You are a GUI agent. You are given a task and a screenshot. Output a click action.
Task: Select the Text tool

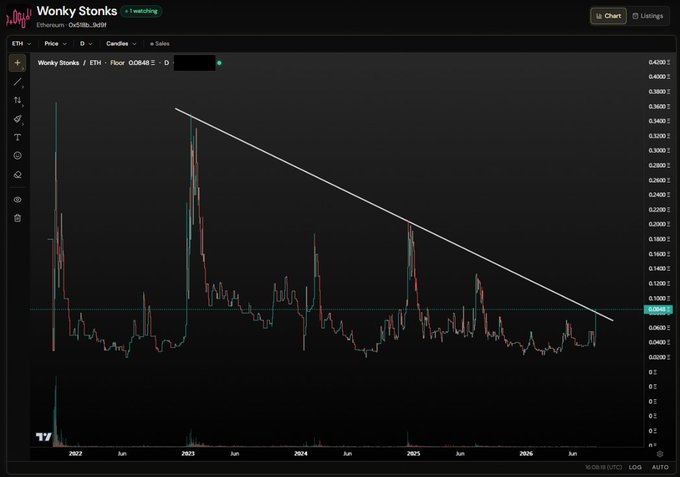click(x=17, y=137)
